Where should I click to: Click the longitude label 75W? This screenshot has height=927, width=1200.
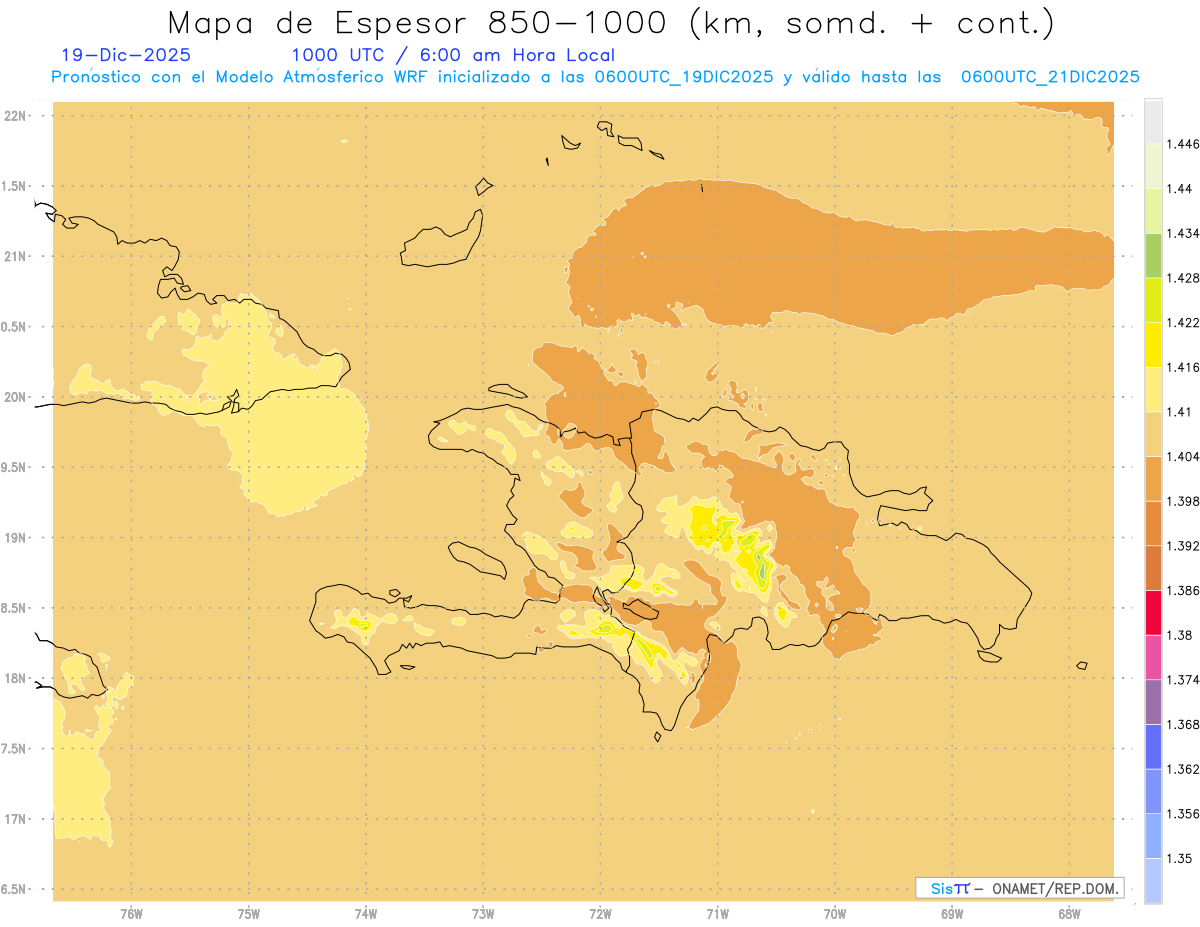coord(248,913)
